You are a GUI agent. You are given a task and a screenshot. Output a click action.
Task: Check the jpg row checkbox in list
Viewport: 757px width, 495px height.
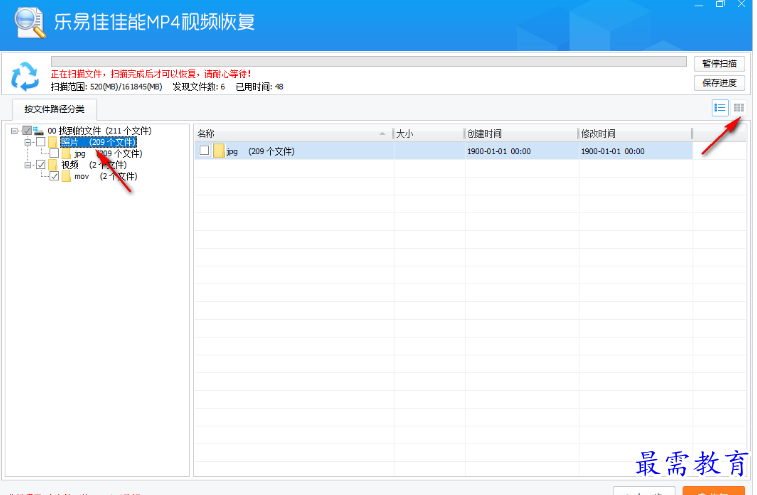coord(205,151)
